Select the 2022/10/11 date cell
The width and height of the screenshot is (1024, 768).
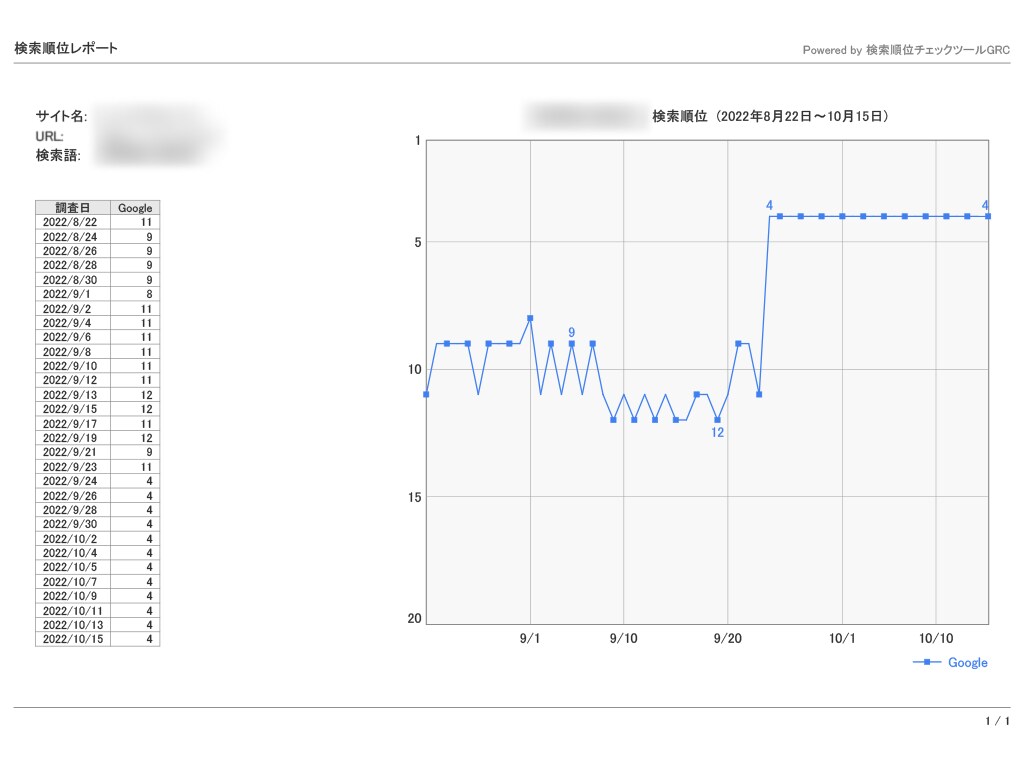pyautogui.click(x=73, y=611)
